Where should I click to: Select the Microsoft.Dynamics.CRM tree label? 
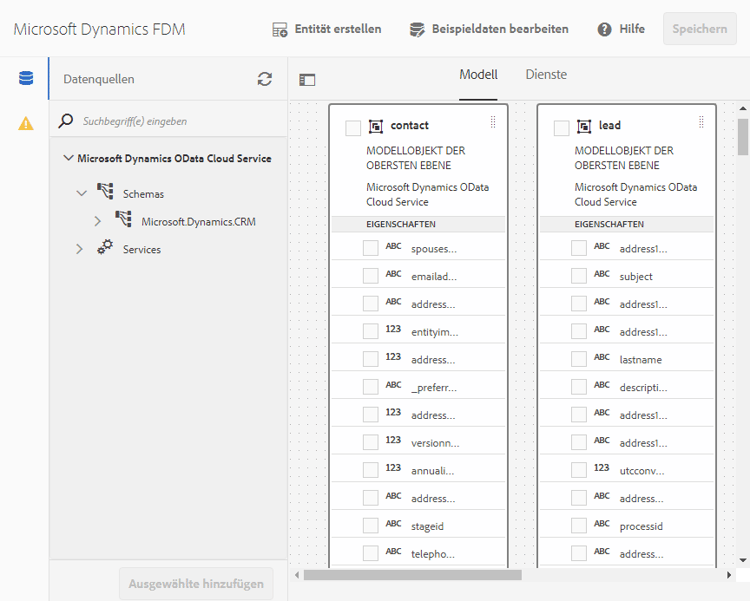click(199, 222)
